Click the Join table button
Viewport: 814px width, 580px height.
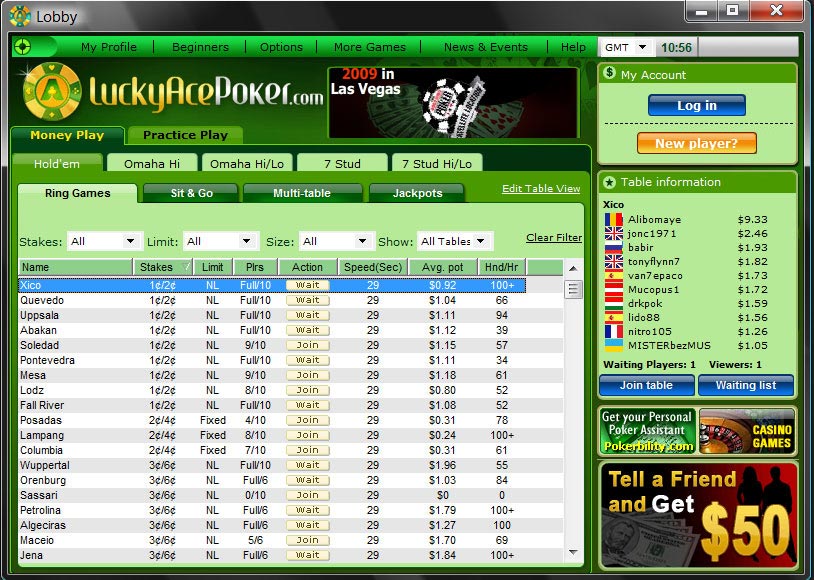646,385
